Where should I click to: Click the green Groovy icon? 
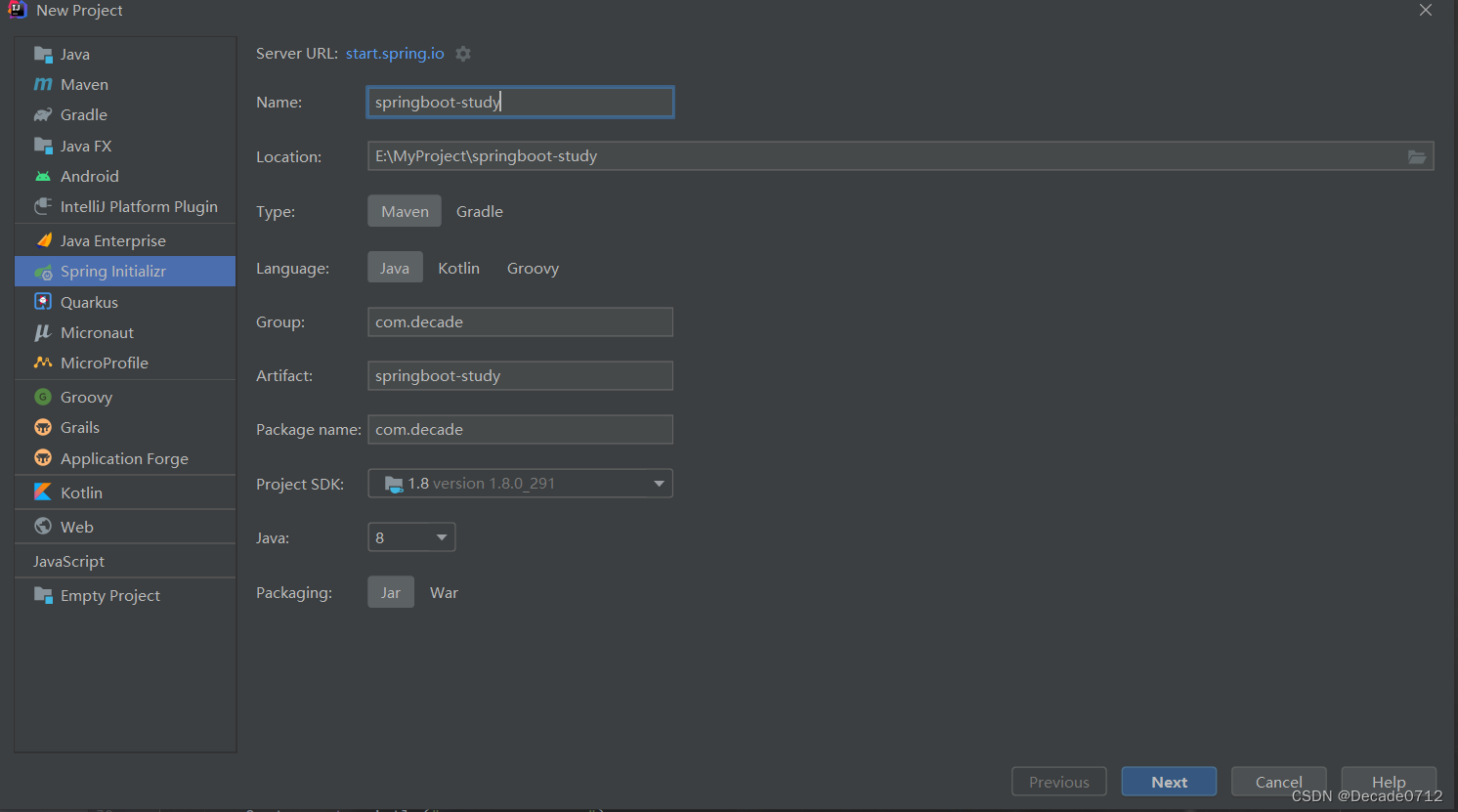[43, 397]
